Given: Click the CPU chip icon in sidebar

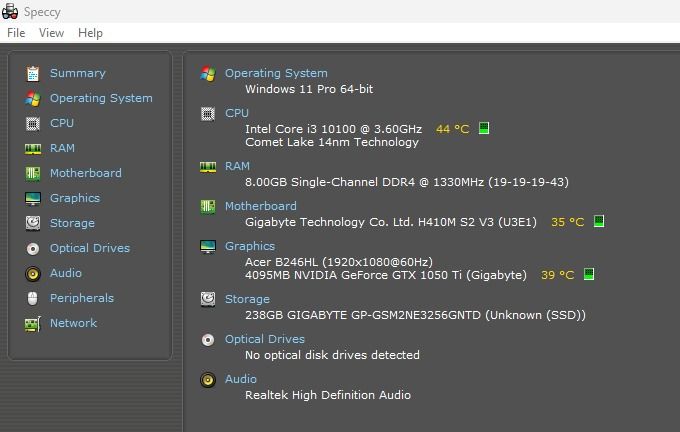Looking at the screenshot, I should [x=33, y=124].
